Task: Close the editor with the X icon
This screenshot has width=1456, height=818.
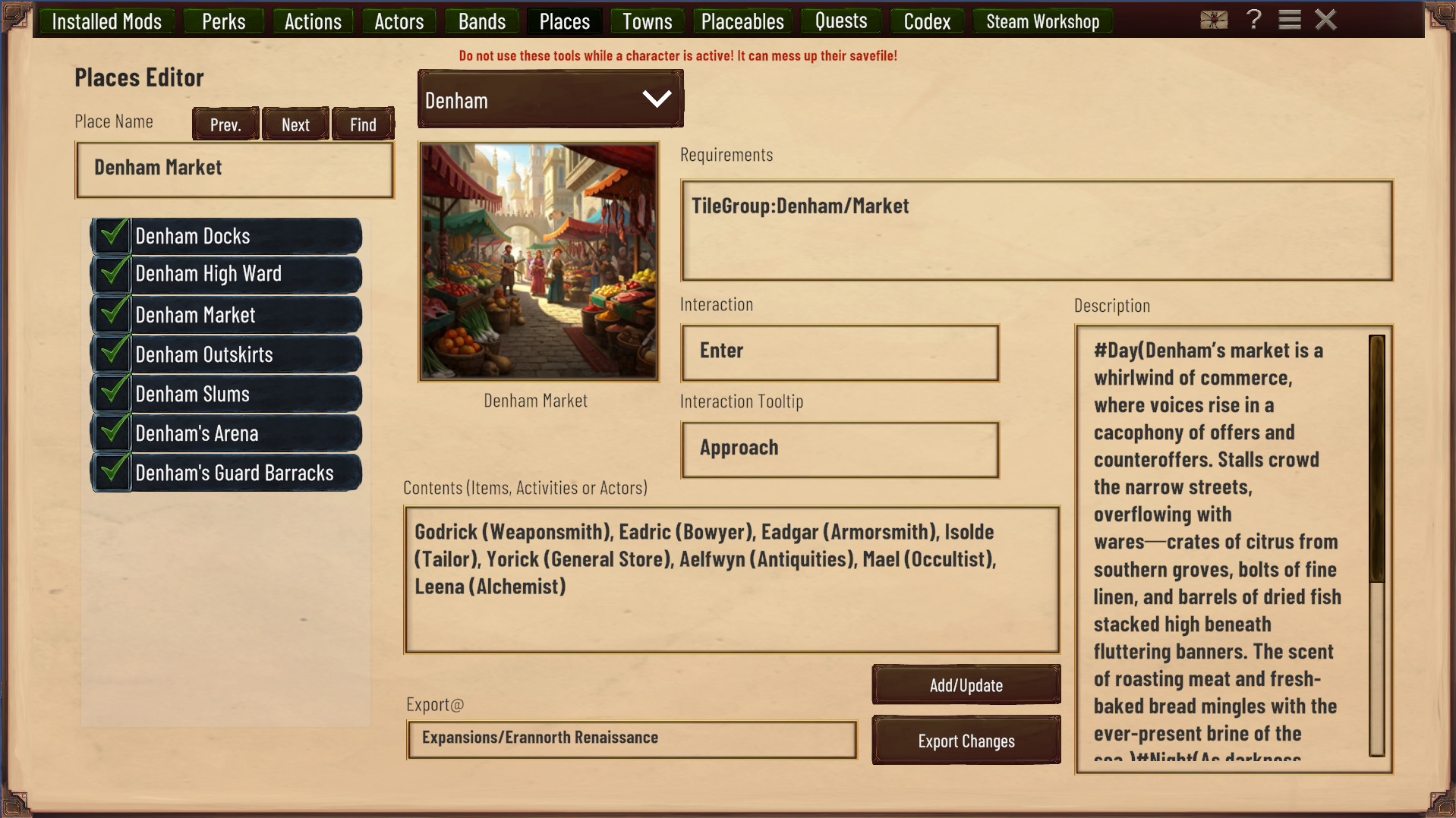Action: (1325, 20)
